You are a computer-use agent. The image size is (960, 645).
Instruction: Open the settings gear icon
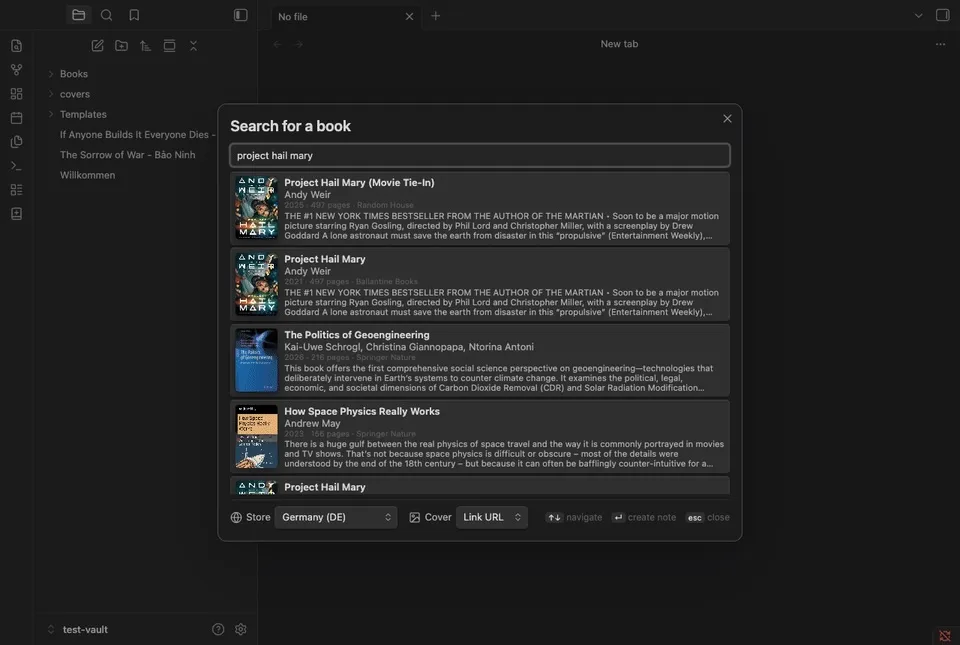241,629
